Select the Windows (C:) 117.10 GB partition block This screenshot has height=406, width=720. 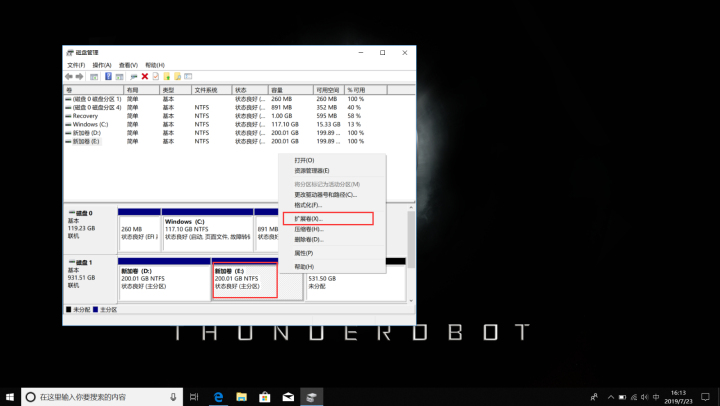point(208,230)
